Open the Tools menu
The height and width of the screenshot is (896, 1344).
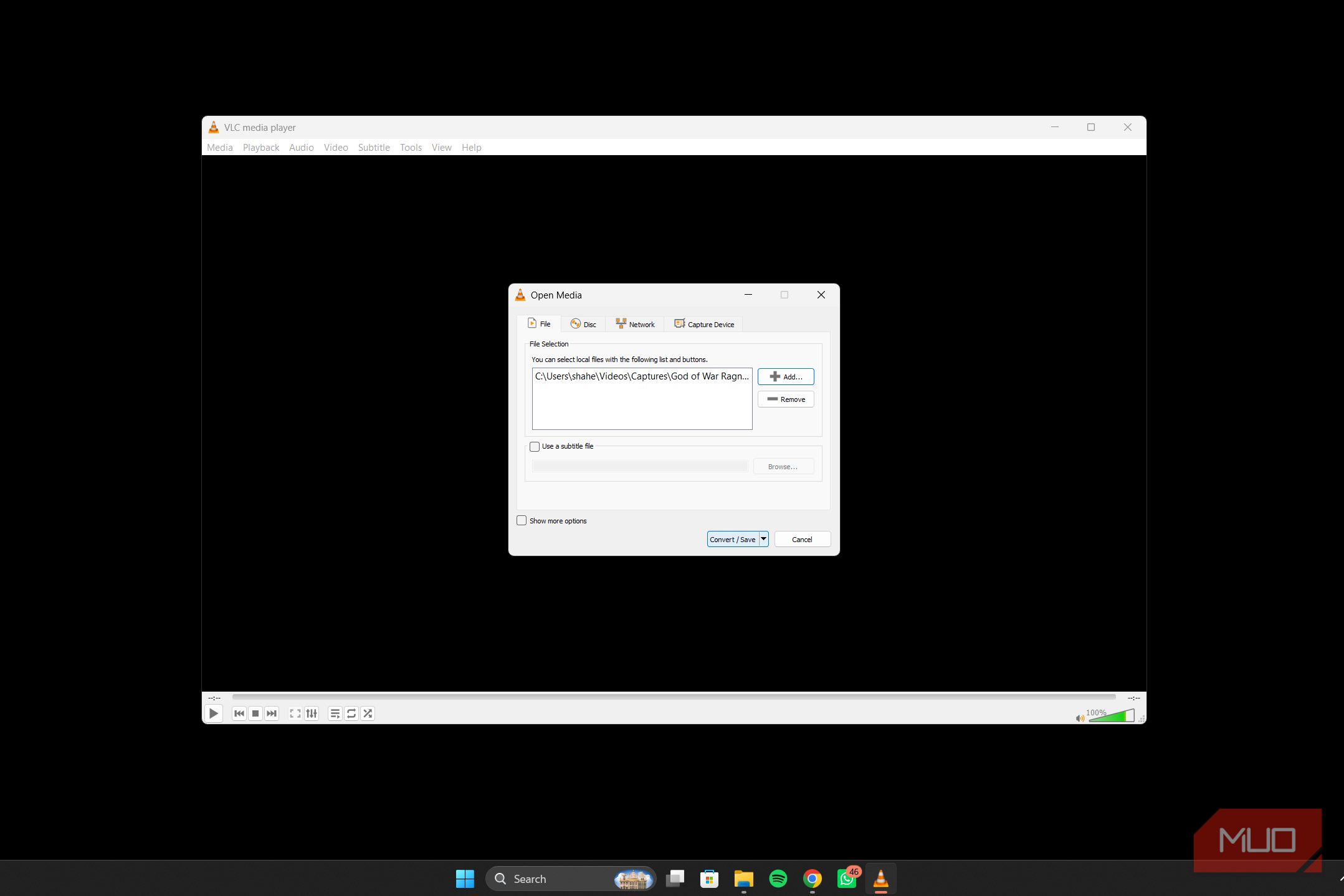point(411,147)
